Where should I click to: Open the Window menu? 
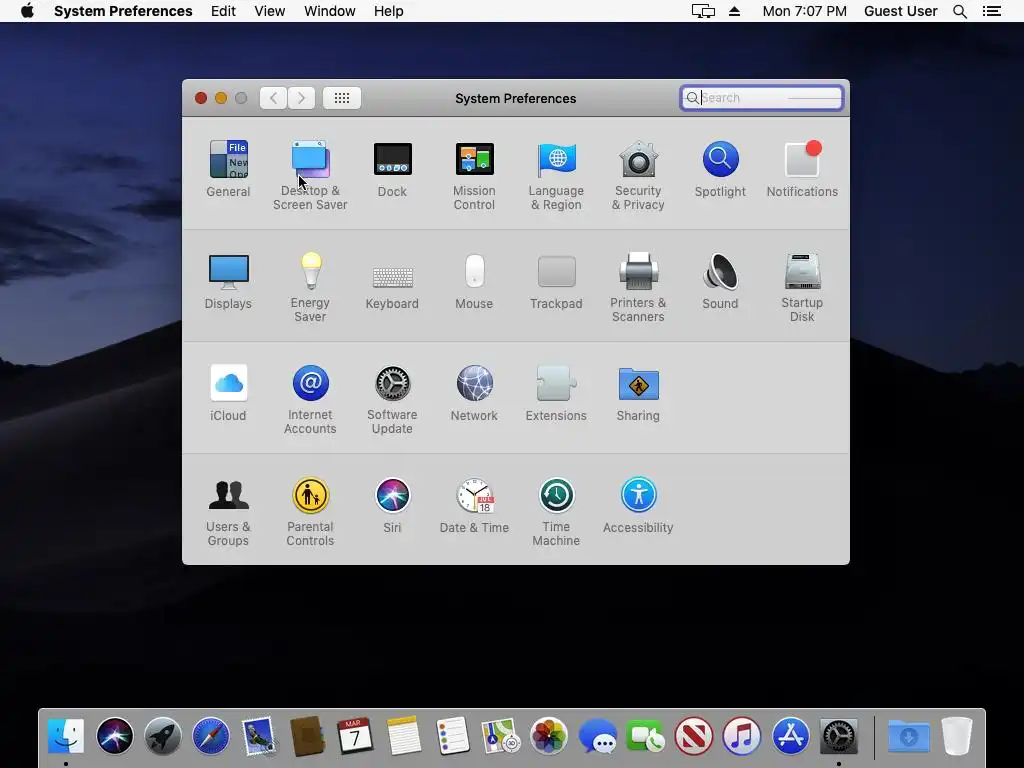pos(330,11)
